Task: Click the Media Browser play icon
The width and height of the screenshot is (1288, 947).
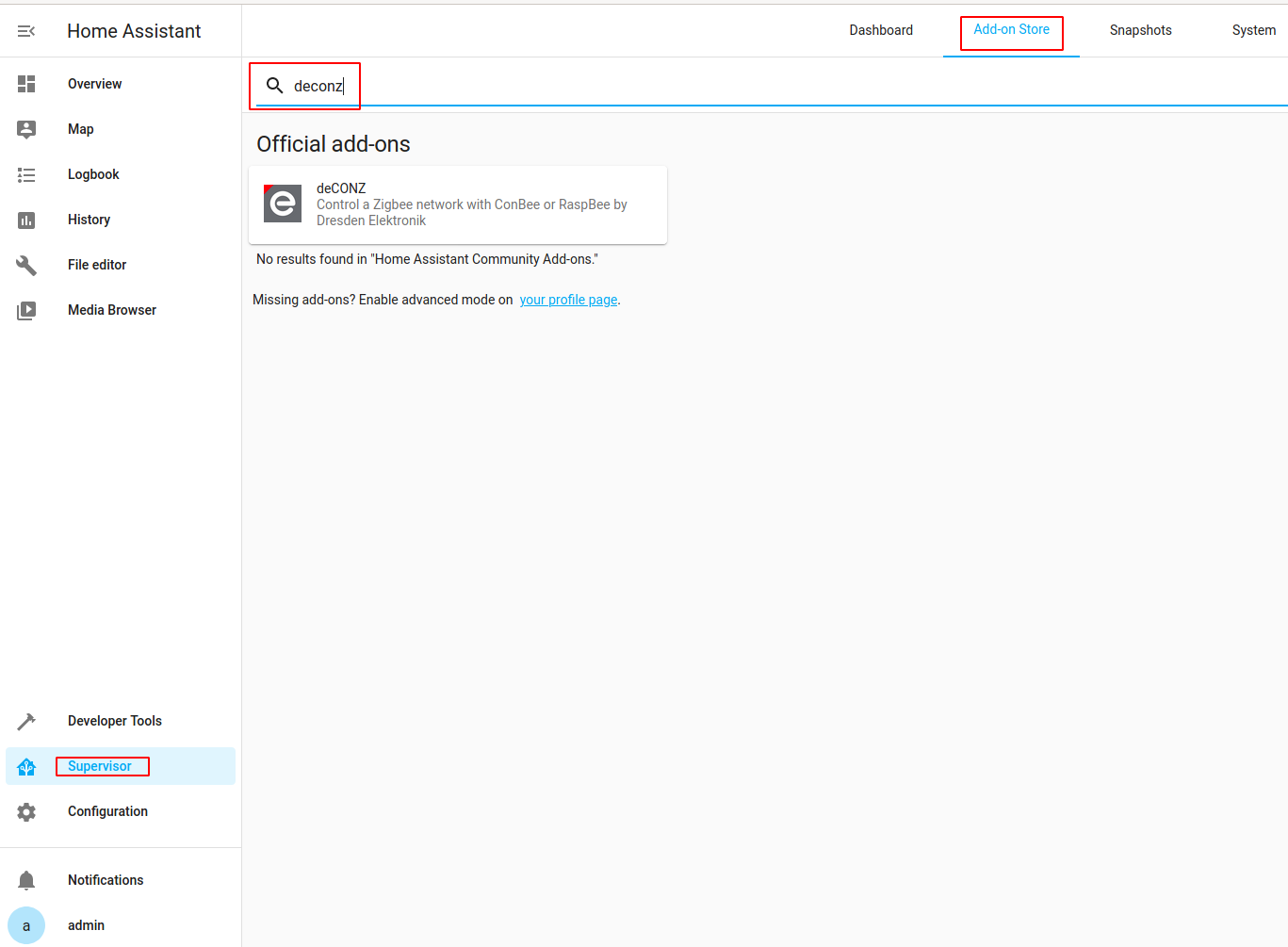Action: pyautogui.click(x=26, y=310)
